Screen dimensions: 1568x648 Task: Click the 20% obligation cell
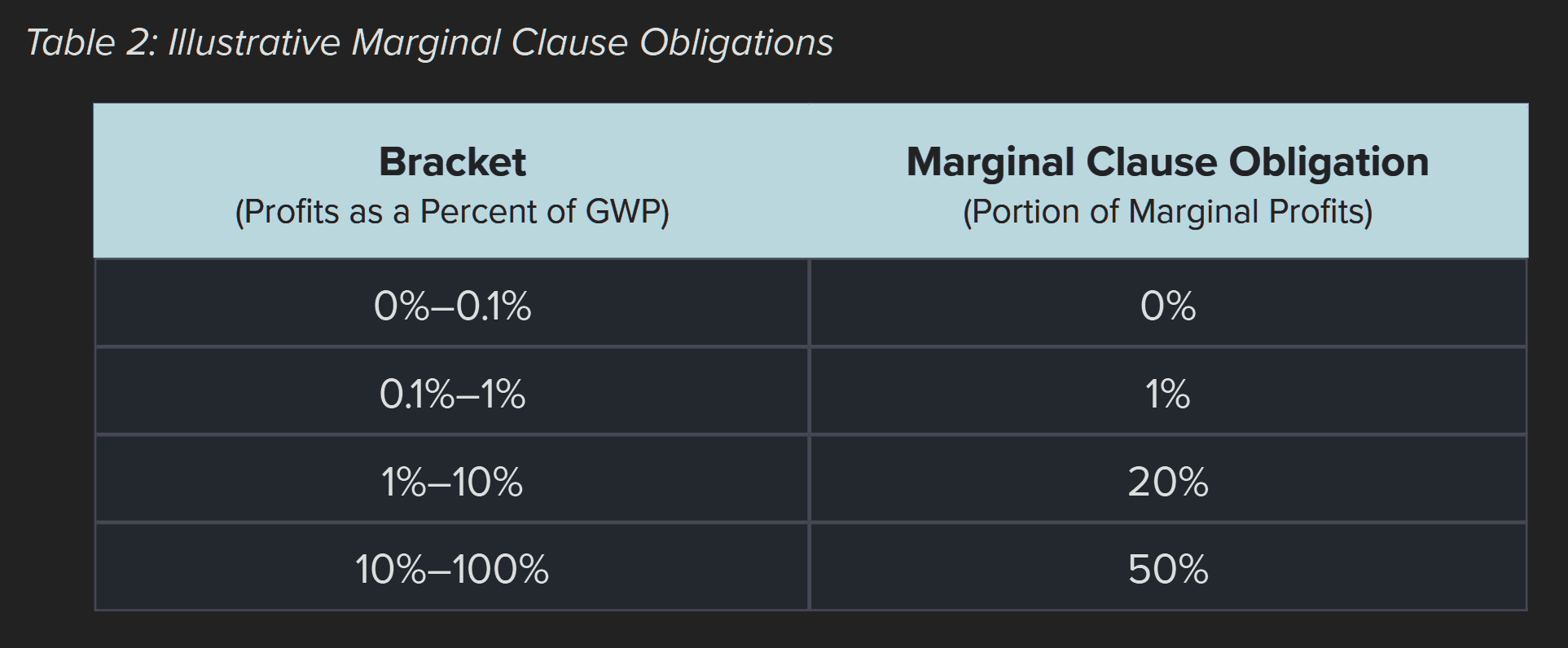click(x=1168, y=478)
